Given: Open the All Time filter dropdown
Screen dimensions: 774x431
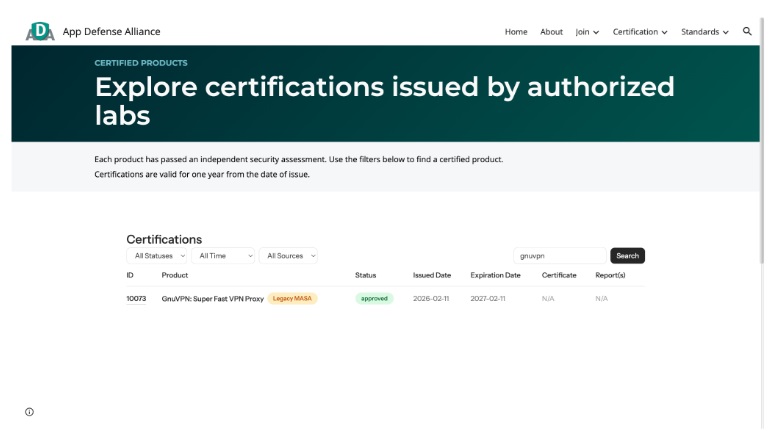Looking at the screenshot, I should tap(223, 256).
